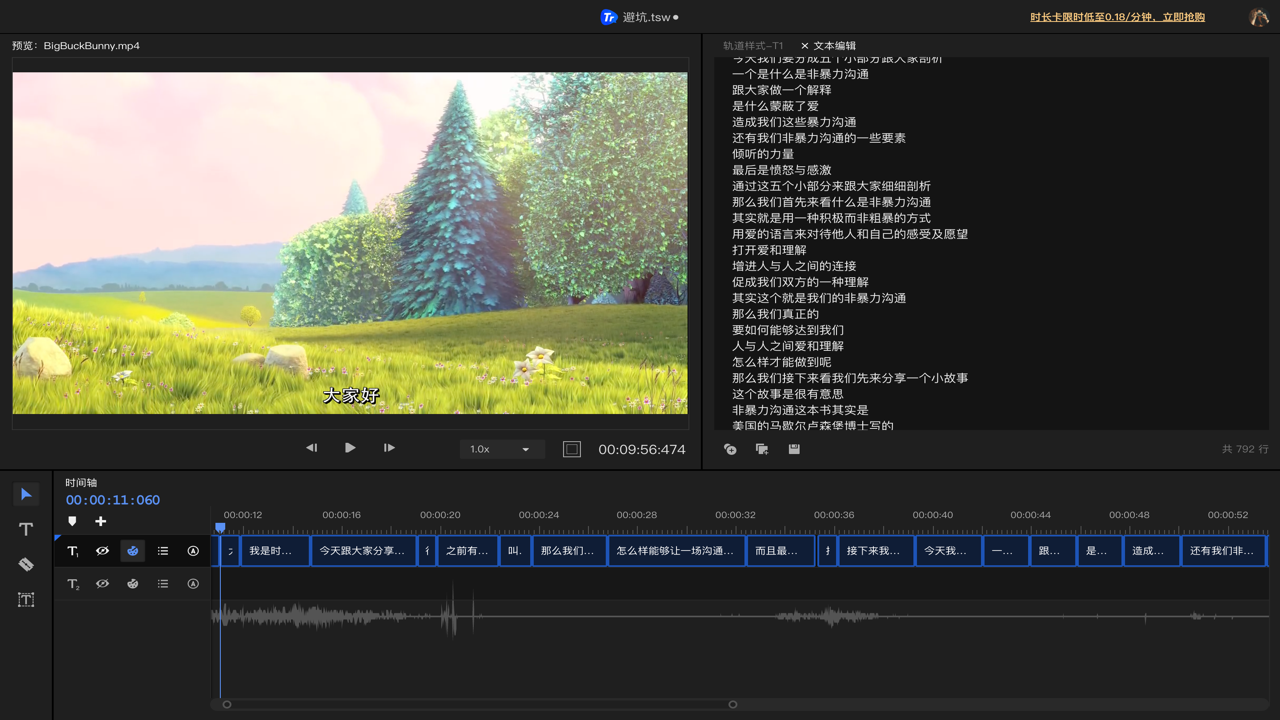The height and width of the screenshot is (720, 1280).
Task: Open T1 track style palette icon
Action: pos(133,551)
